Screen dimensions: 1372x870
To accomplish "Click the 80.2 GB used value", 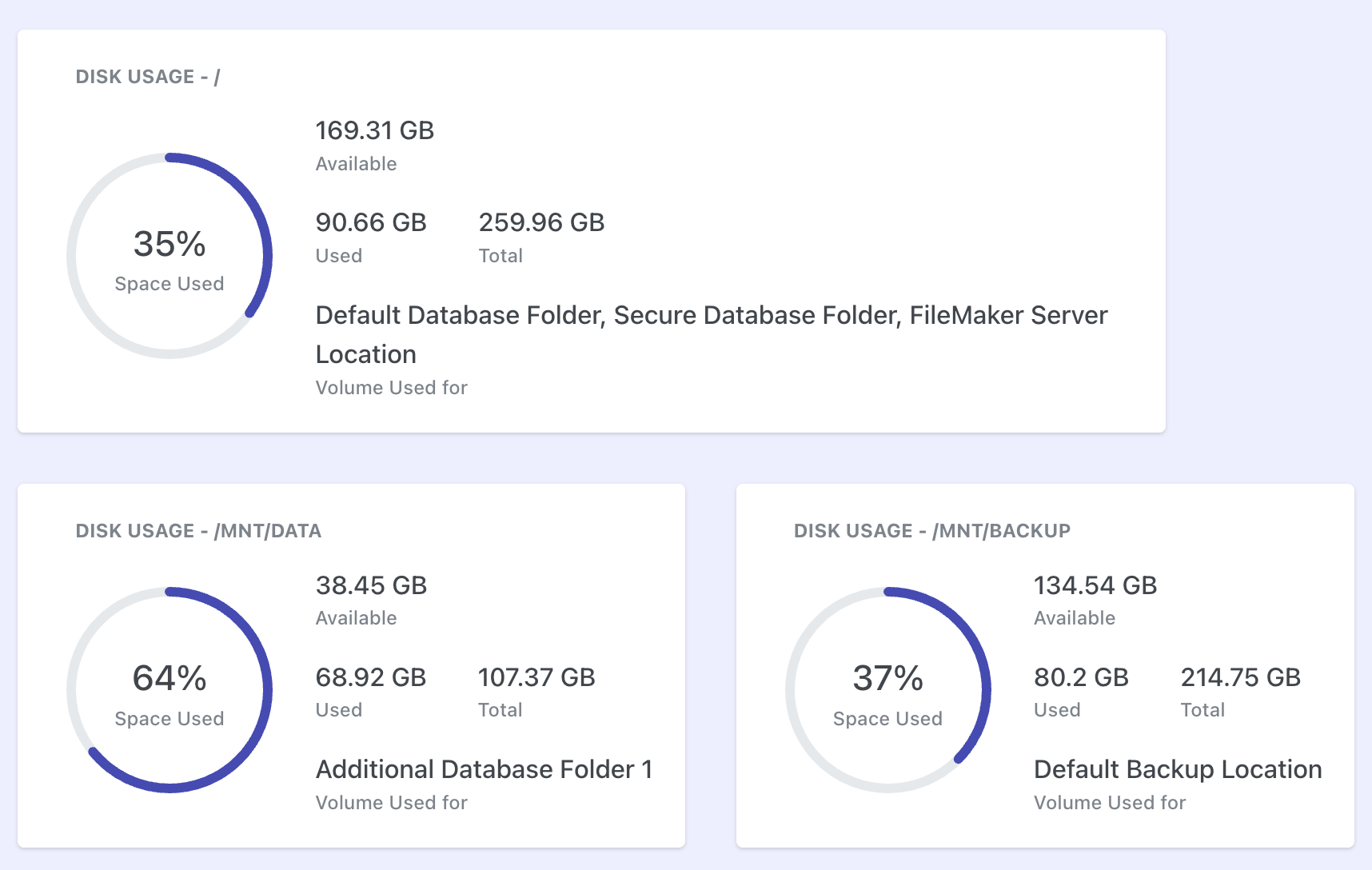I will [x=1081, y=677].
